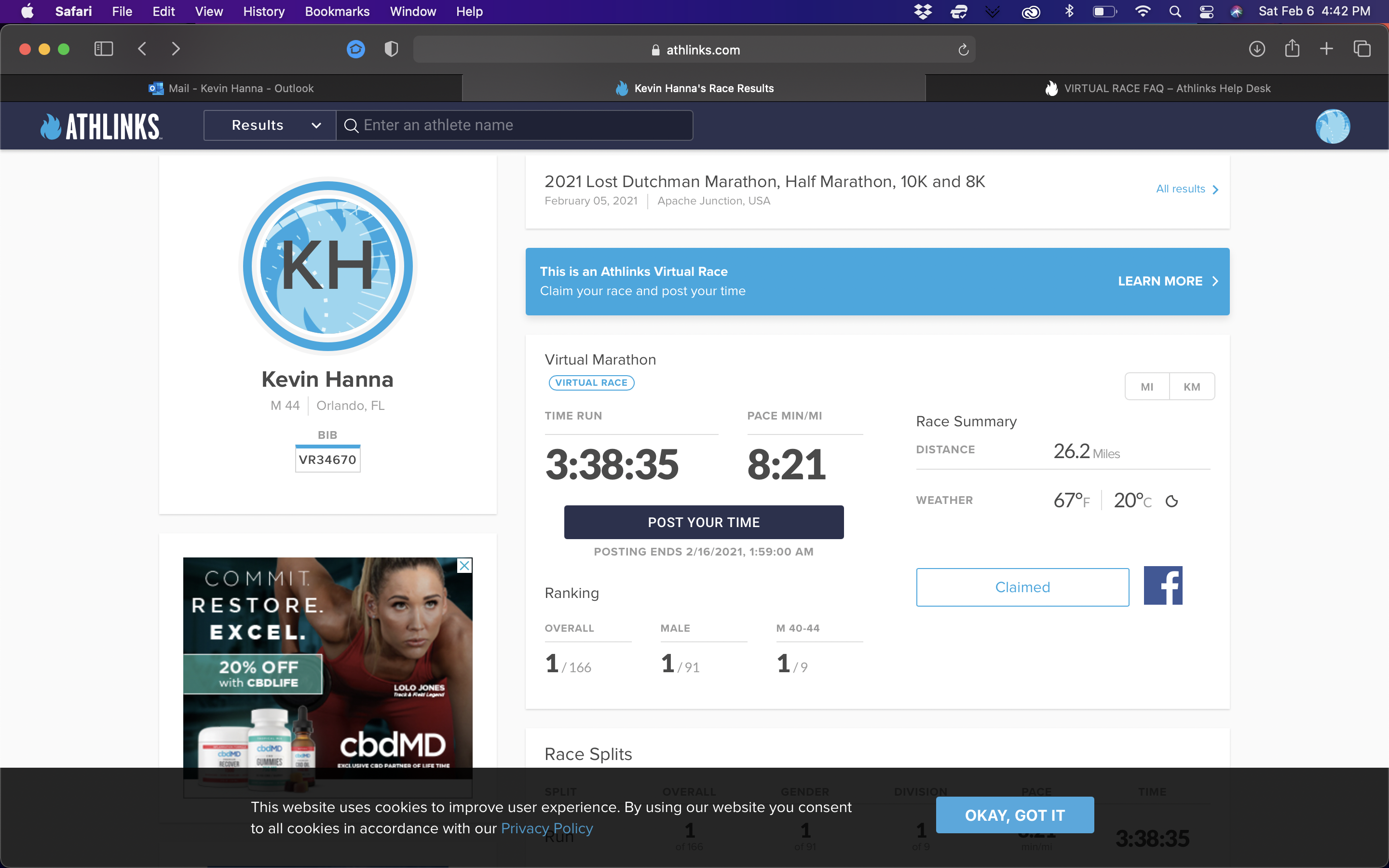This screenshot has height=868, width=1389.
Task: Open the Bookmarks menu
Action: coord(337,12)
